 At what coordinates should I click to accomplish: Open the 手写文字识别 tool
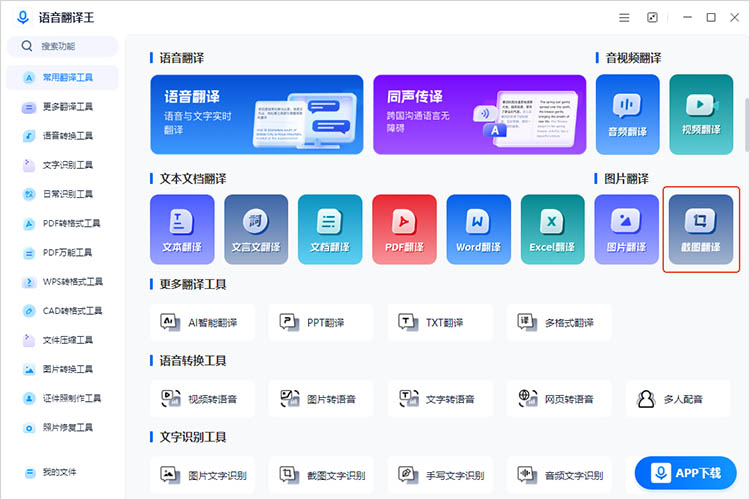[440, 475]
